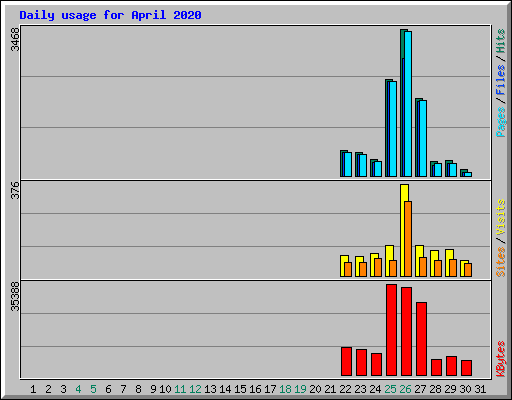
Task: Select the red KBytes bar for day 24
Action: 377,364
